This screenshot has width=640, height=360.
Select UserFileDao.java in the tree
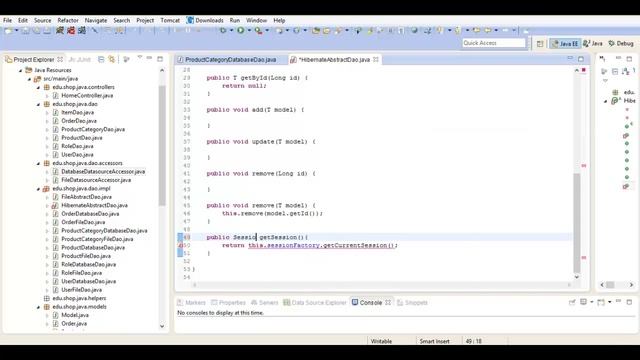(x=81, y=290)
